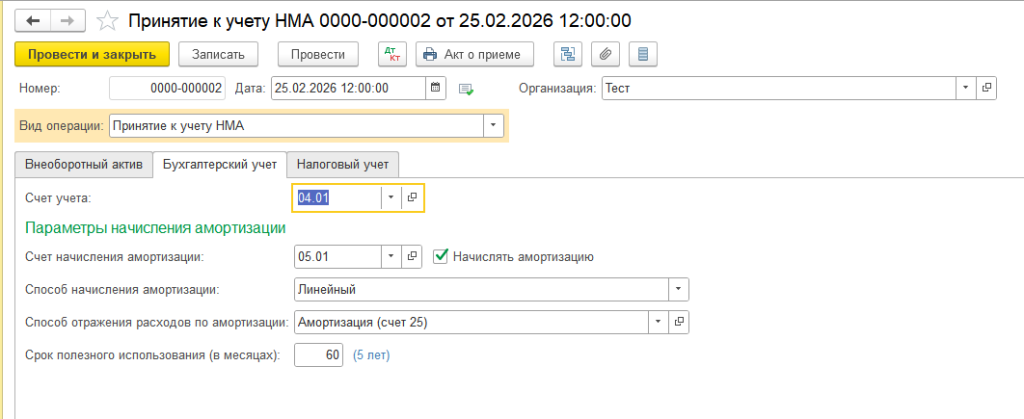Toggle Начислять амортизацию checkbox

[441, 256]
